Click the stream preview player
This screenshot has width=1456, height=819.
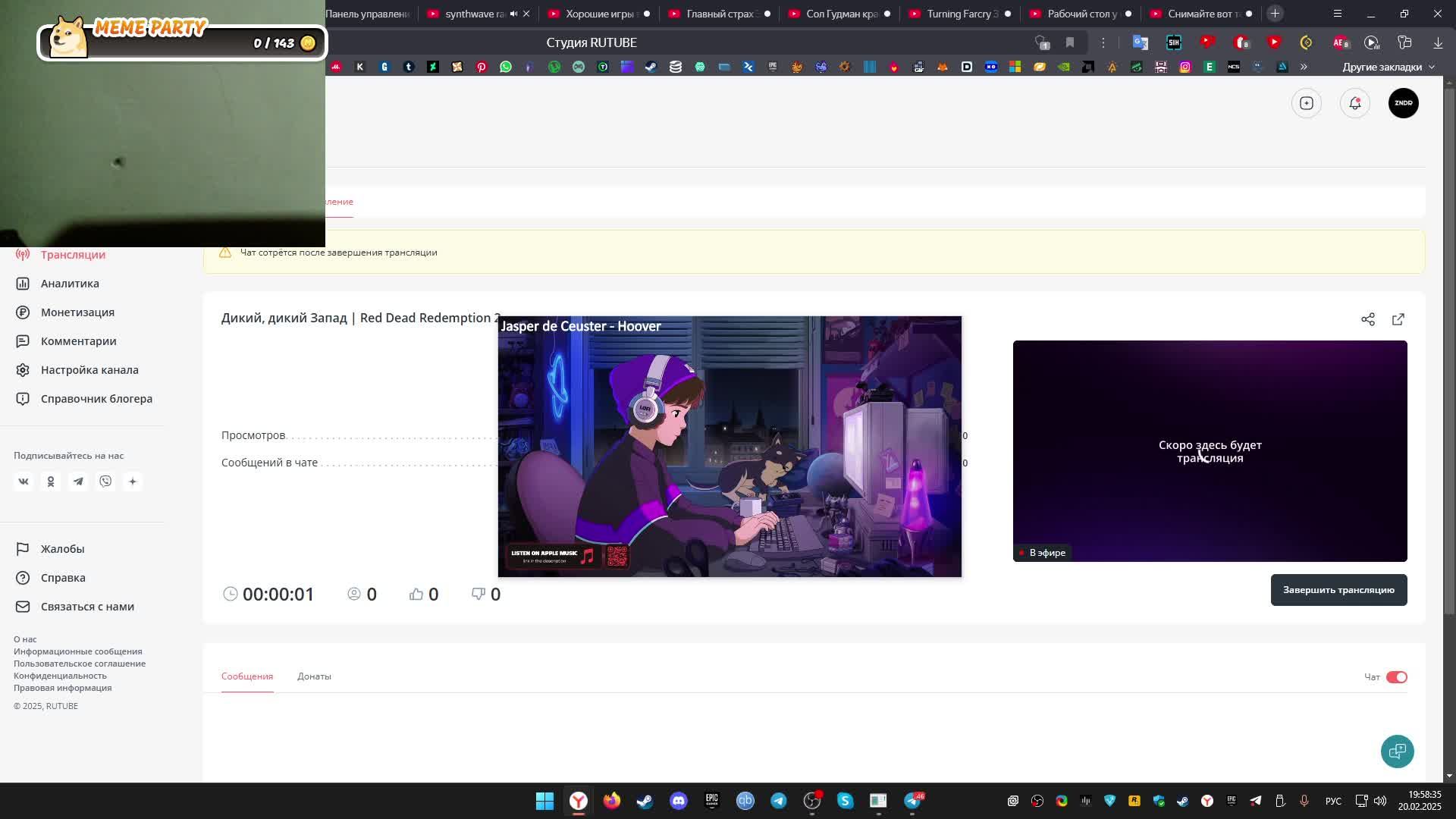coord(1210,451)
